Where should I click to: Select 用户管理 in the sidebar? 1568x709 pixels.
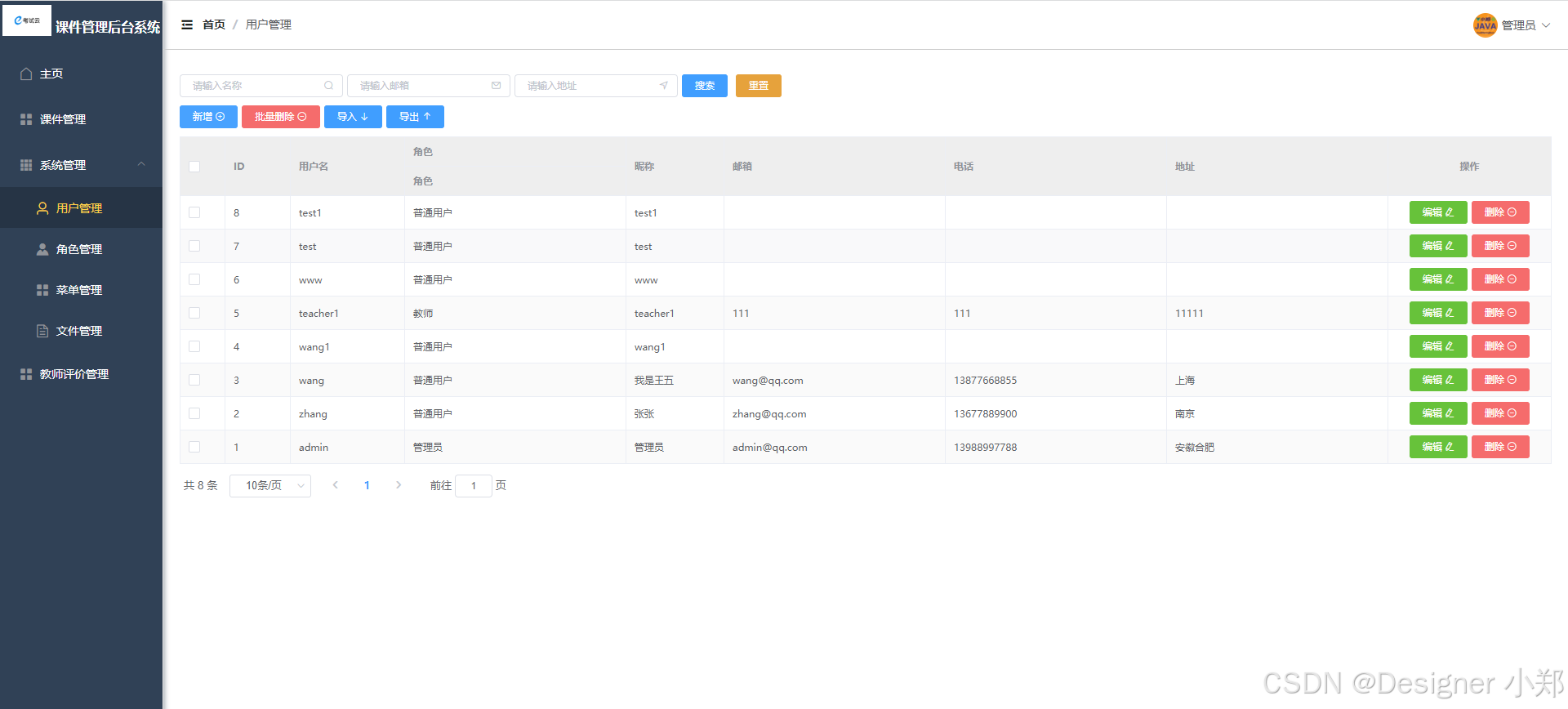[82, 208]
